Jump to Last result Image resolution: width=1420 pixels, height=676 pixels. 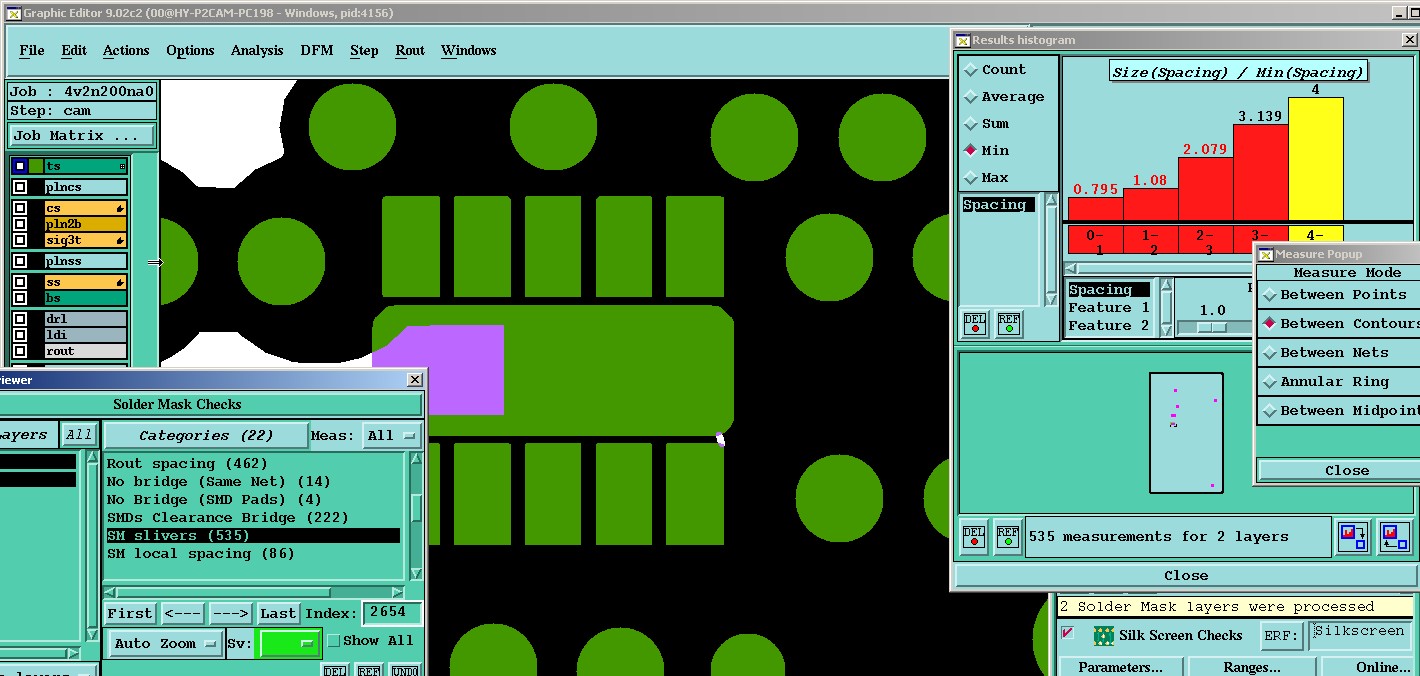[x=278, y=614]
